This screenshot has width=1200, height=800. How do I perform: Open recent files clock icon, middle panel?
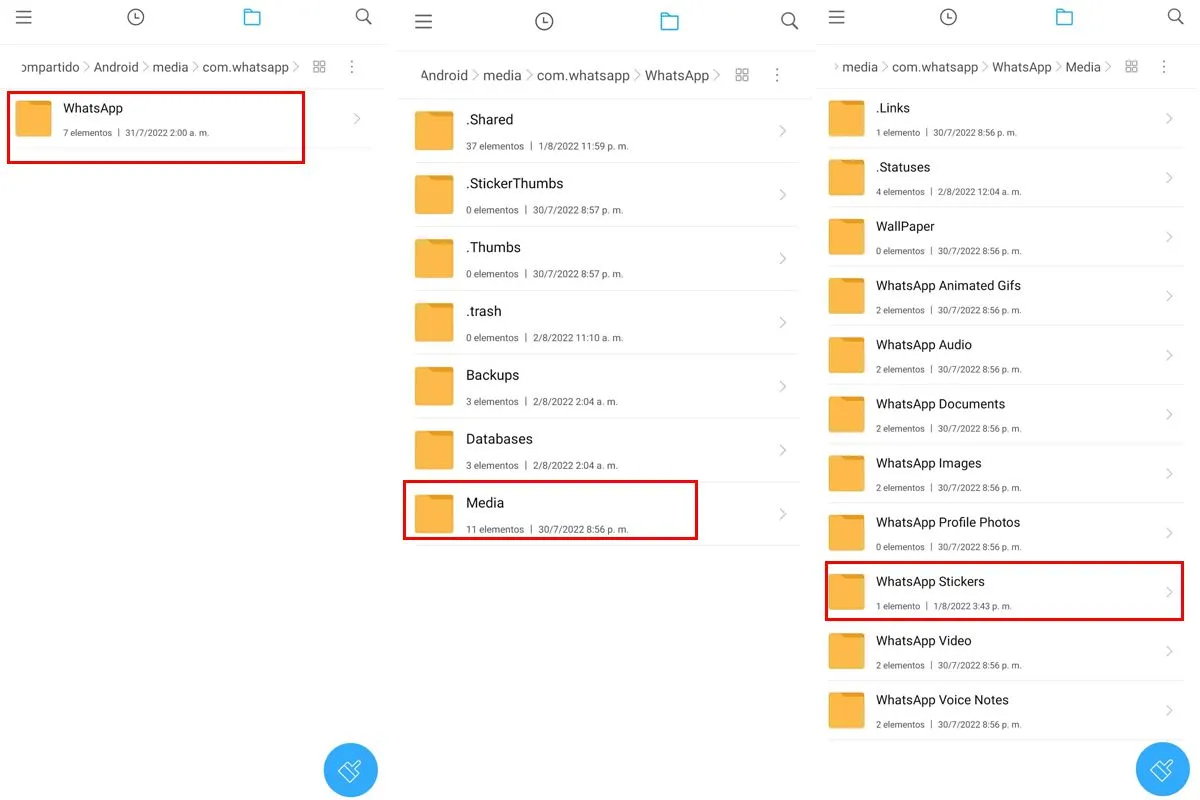[544, 21]
